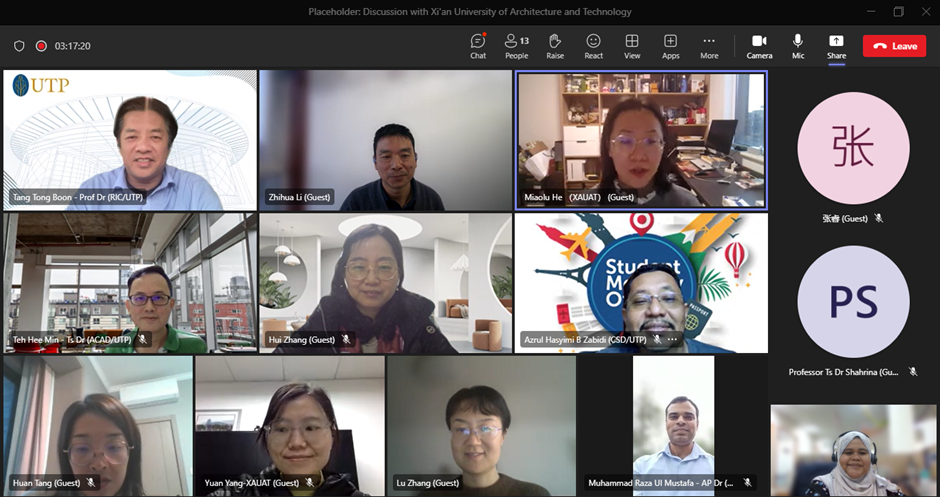Select Miaolu He's highlighted video tile
940x497 pixels.
[641, 140]
